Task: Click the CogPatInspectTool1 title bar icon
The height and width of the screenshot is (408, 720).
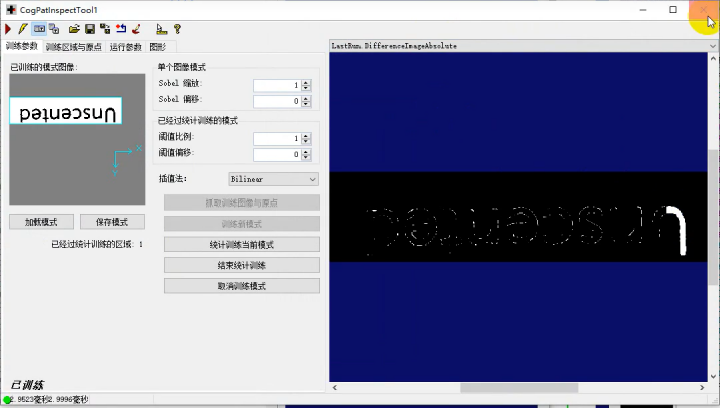Action: 11,10
